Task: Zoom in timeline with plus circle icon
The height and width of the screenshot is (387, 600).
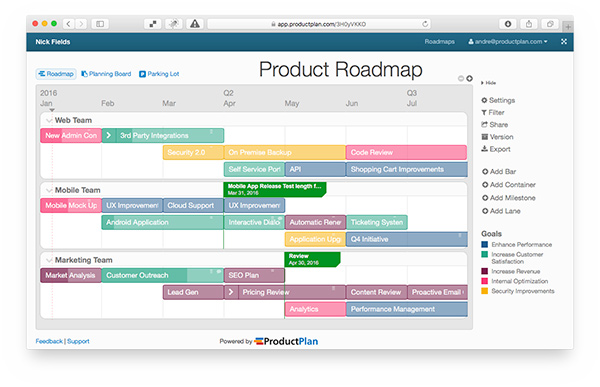Action: click(470, 78)
